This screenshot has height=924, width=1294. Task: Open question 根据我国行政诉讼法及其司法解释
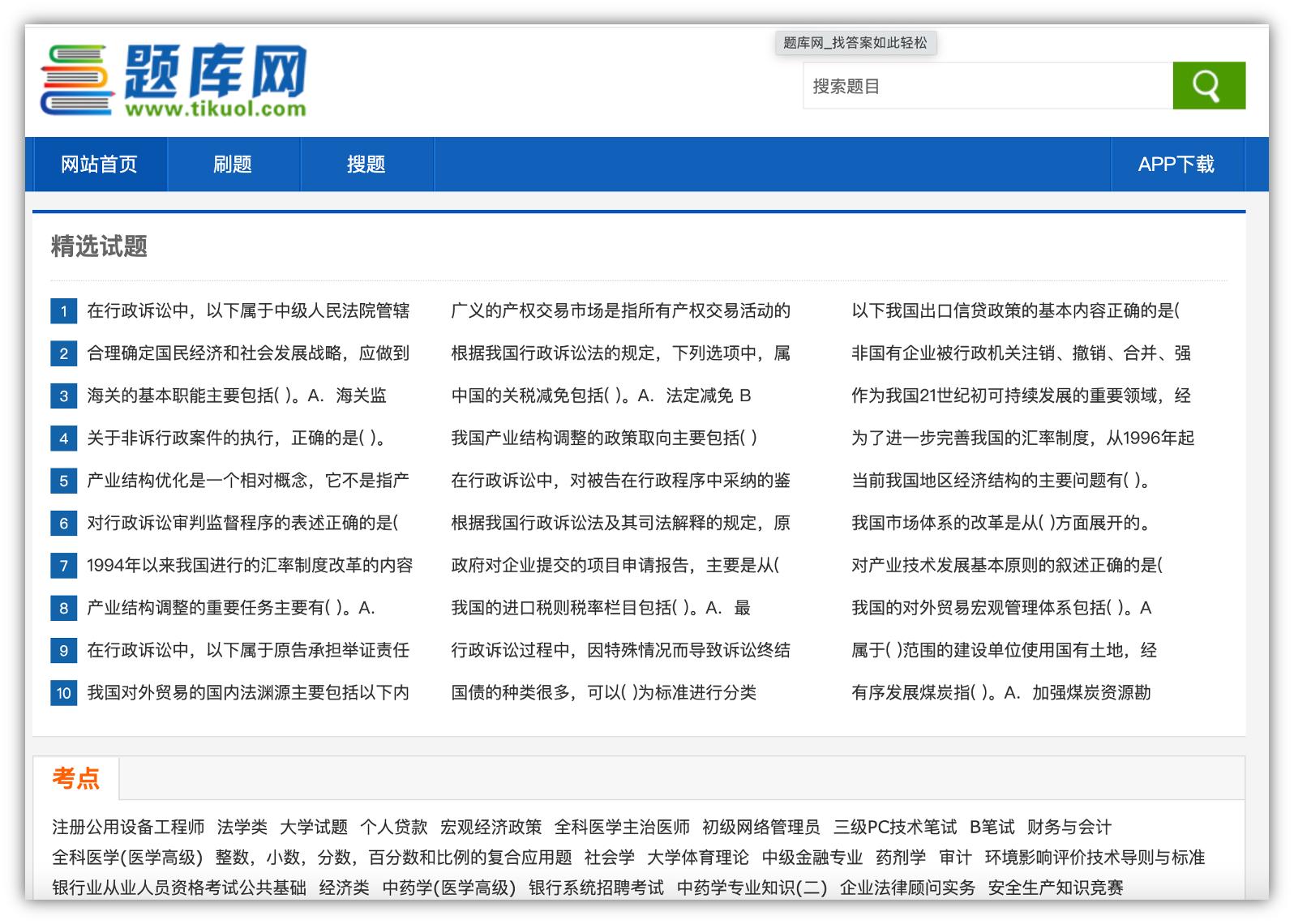tap(621, 523)
